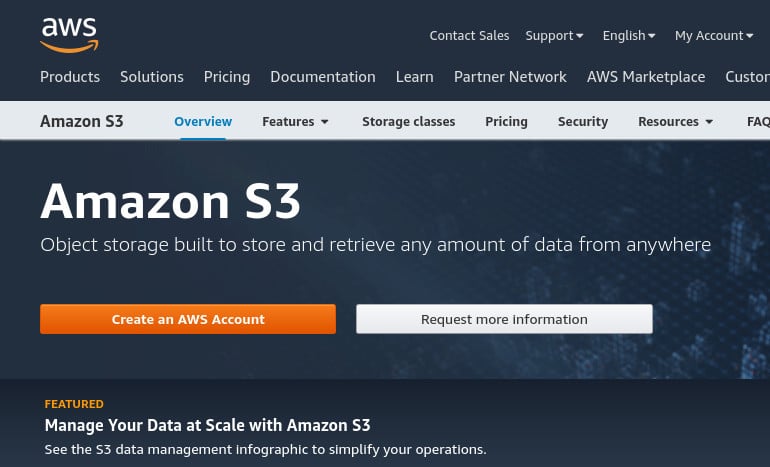Open the Features submenu arrow

point(325,122)
